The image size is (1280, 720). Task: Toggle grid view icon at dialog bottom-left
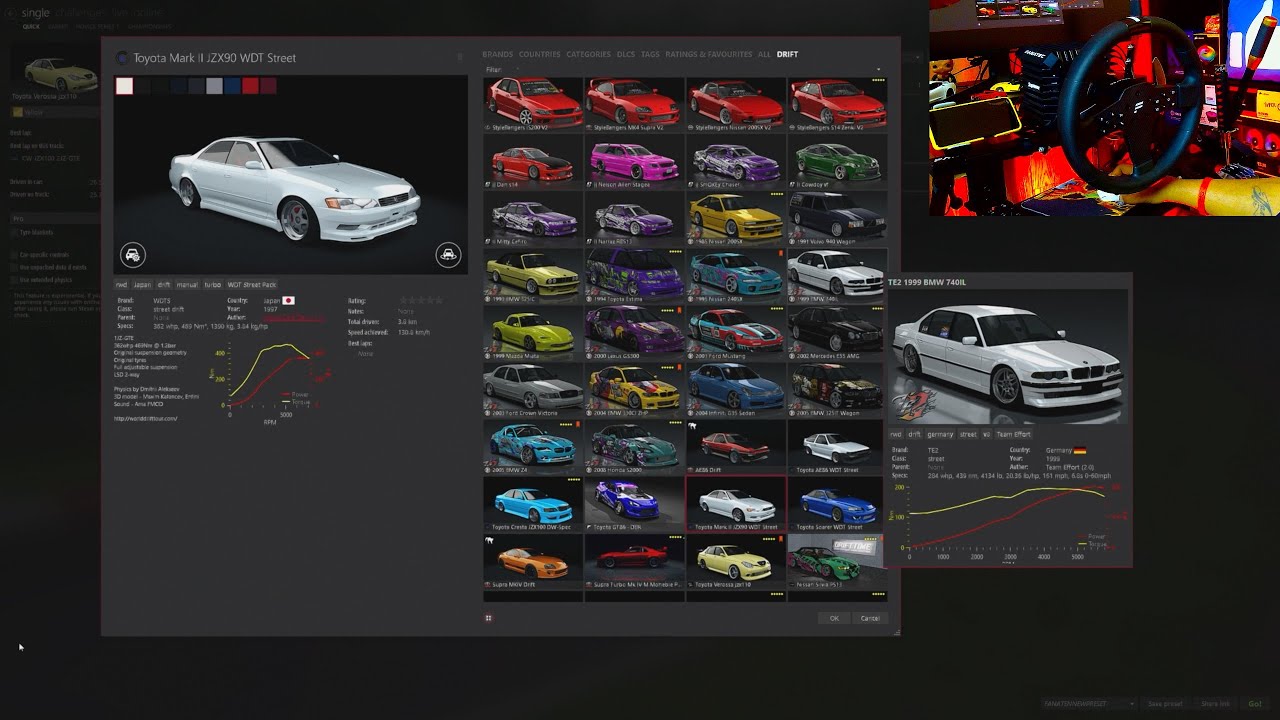pos(488,618)
